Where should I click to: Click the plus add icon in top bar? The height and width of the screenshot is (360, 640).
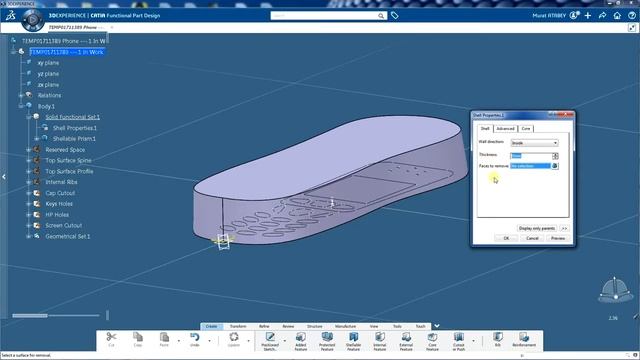coord(588,16)
